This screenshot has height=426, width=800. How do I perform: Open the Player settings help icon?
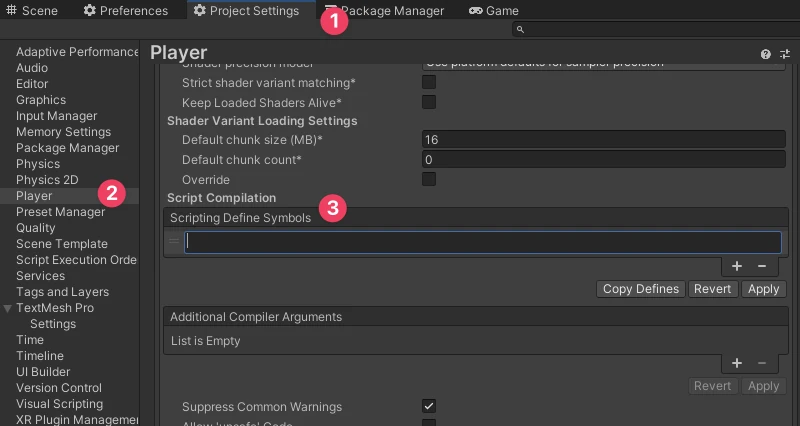click(x=765, y=54)
